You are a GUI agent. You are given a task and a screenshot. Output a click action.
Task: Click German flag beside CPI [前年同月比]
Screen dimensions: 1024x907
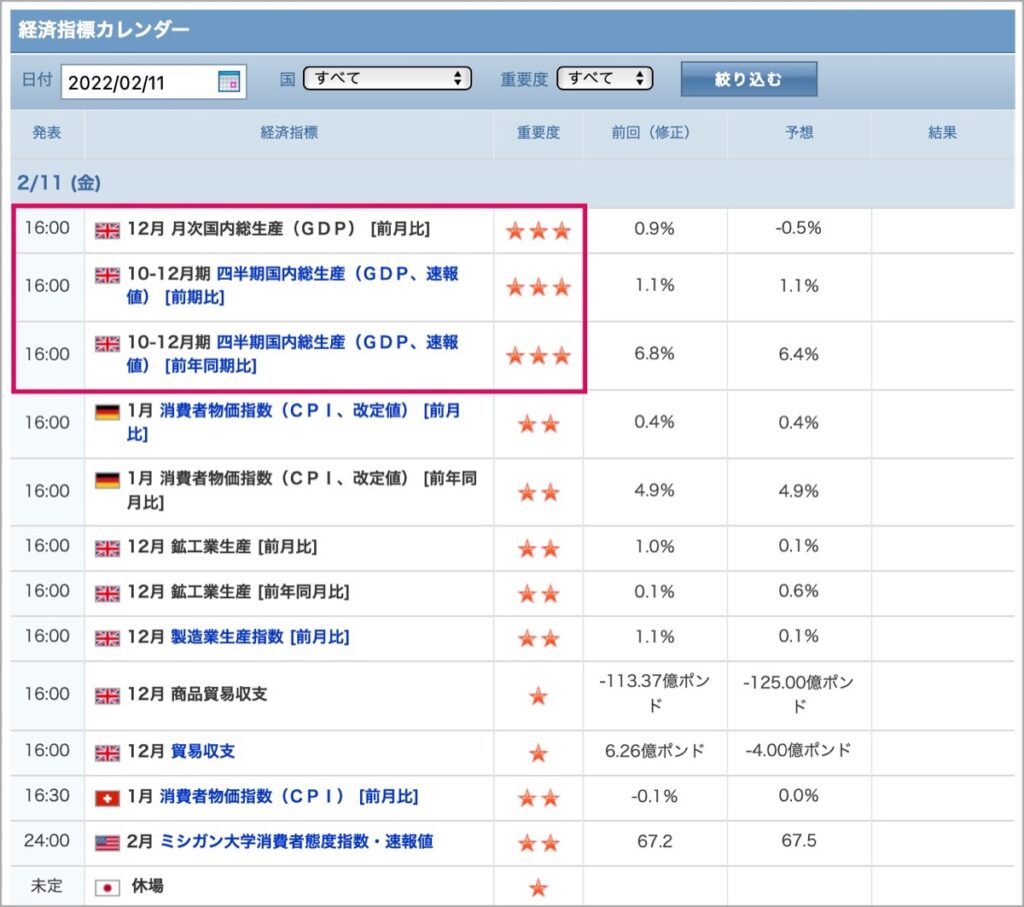pyautogui.click(x=107, y=481)
